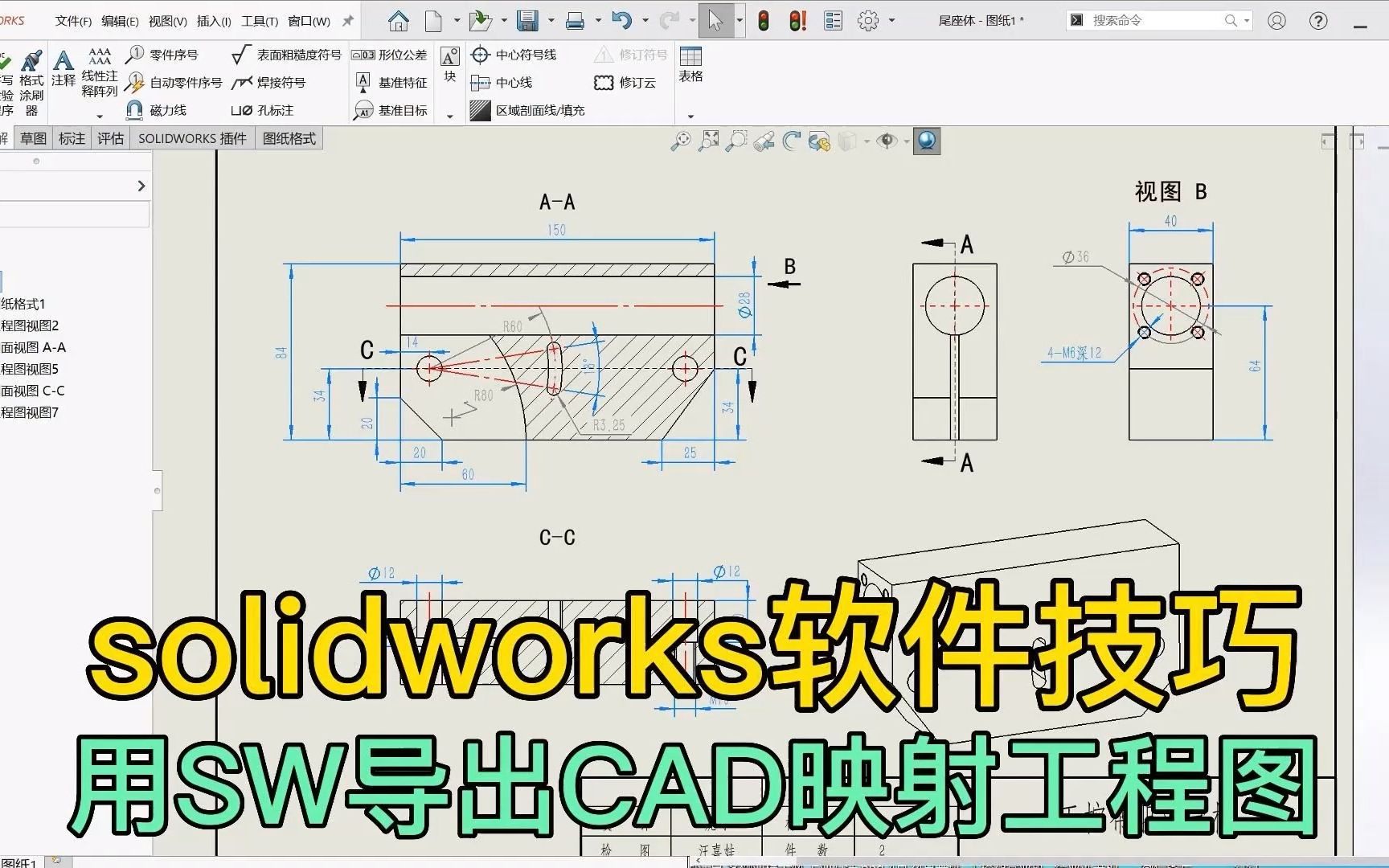Open the 视图(V) menu
Image resolution: width=1389 pixels, height=868 pixels.
coord(167,21)
